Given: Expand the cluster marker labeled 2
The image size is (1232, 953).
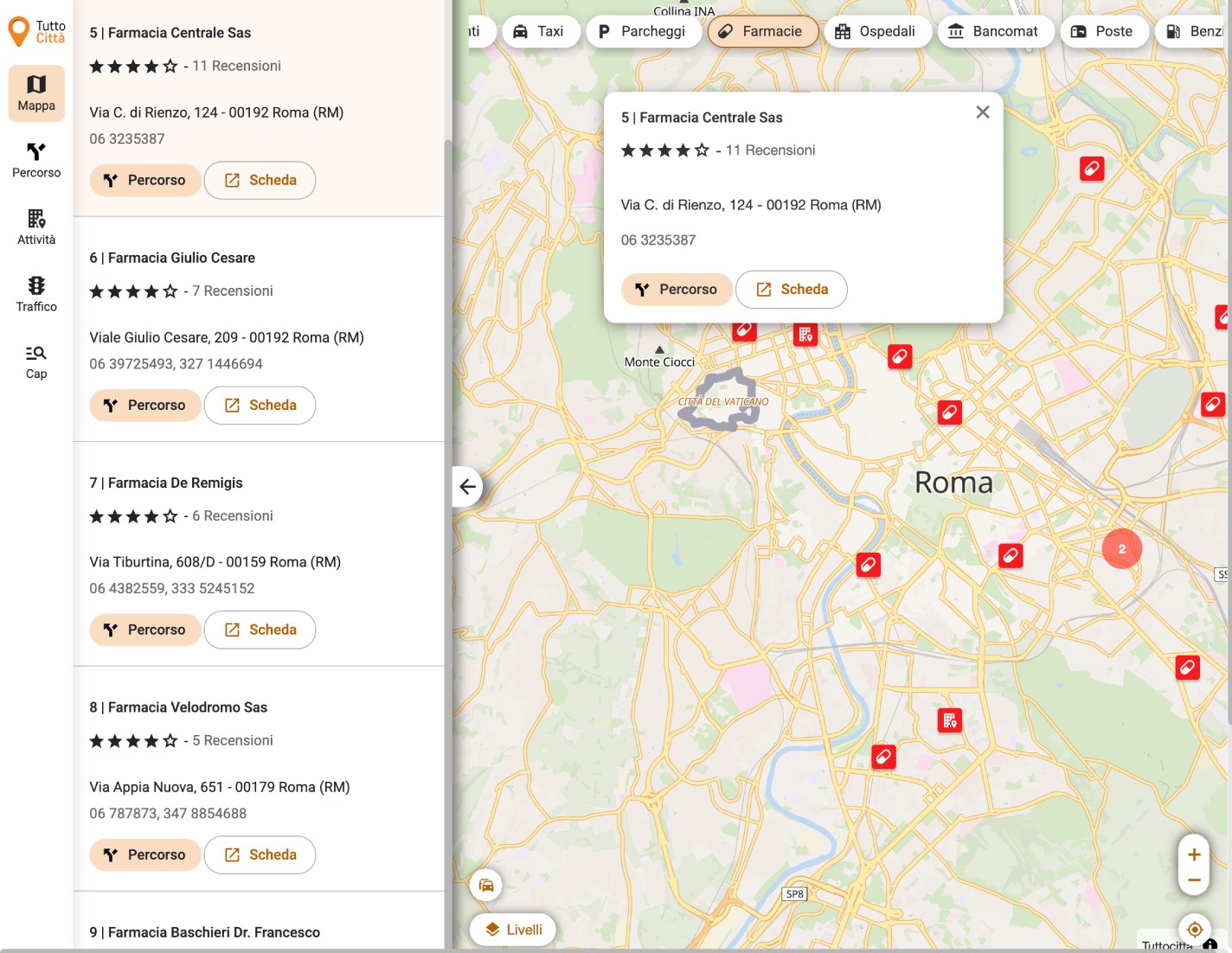Looking at the screenshot, I should (x=1122, y=548).
